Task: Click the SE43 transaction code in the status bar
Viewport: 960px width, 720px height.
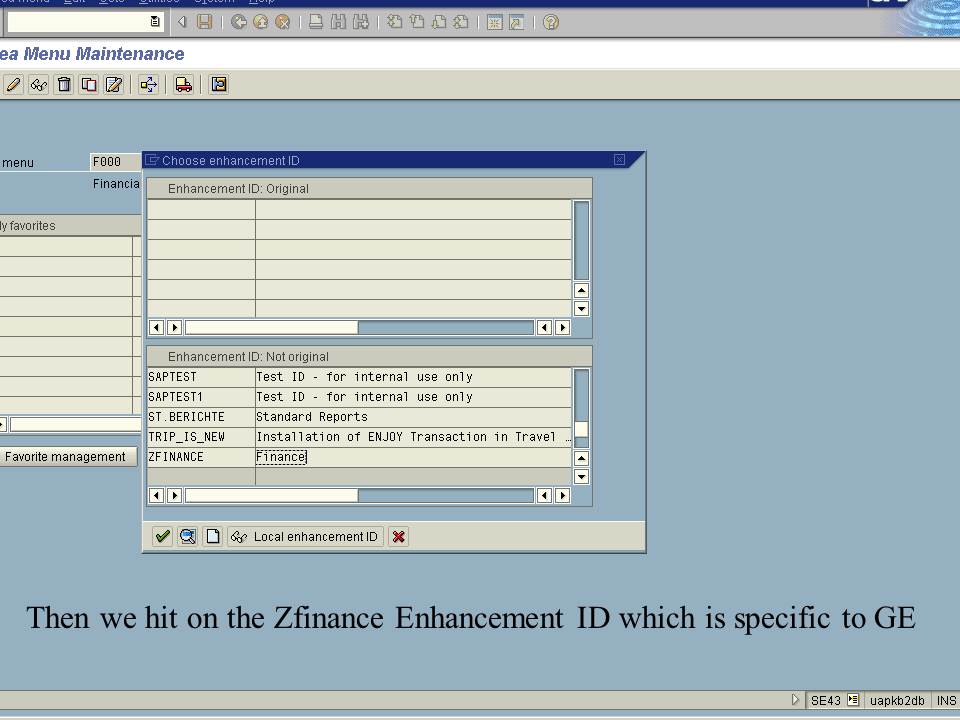Action: (x=827, y=700)
